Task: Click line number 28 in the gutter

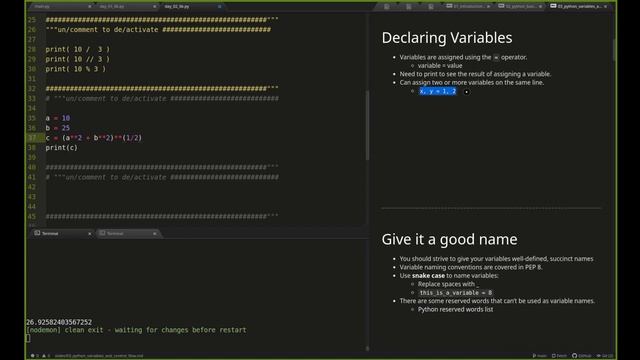Action: coord(32,49)
